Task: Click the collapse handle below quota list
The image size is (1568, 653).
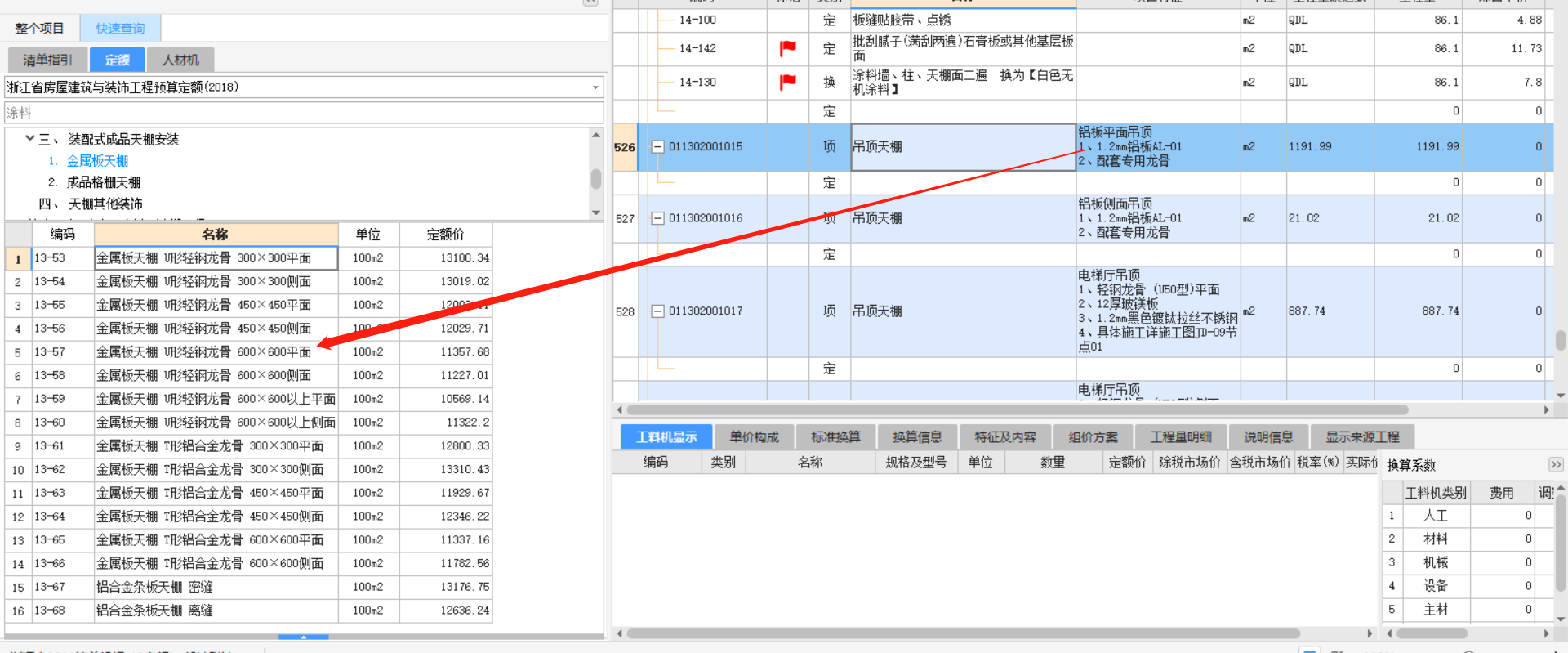Action: point(304,637)
